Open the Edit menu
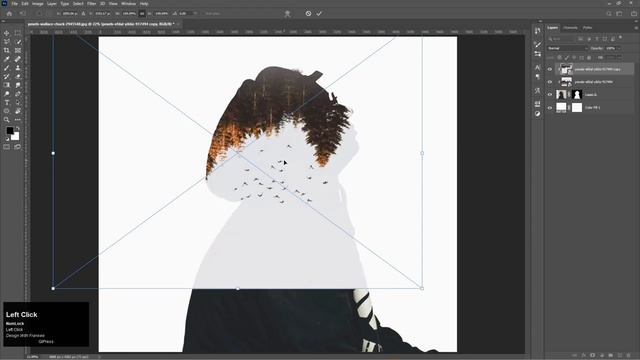 point(25,4)
